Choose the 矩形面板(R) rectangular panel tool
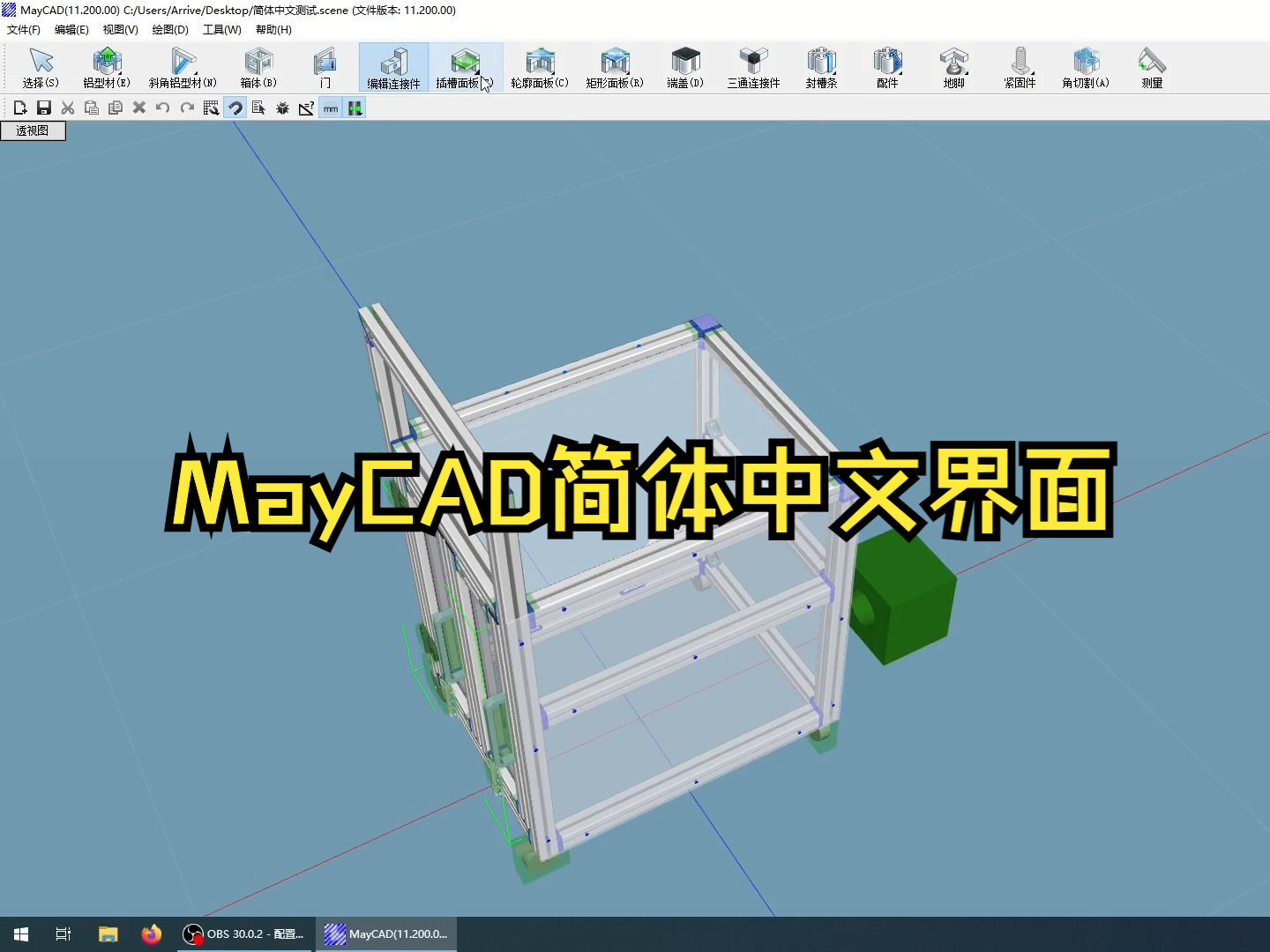This screenshot has width=1270, height=952. point(615,68)
